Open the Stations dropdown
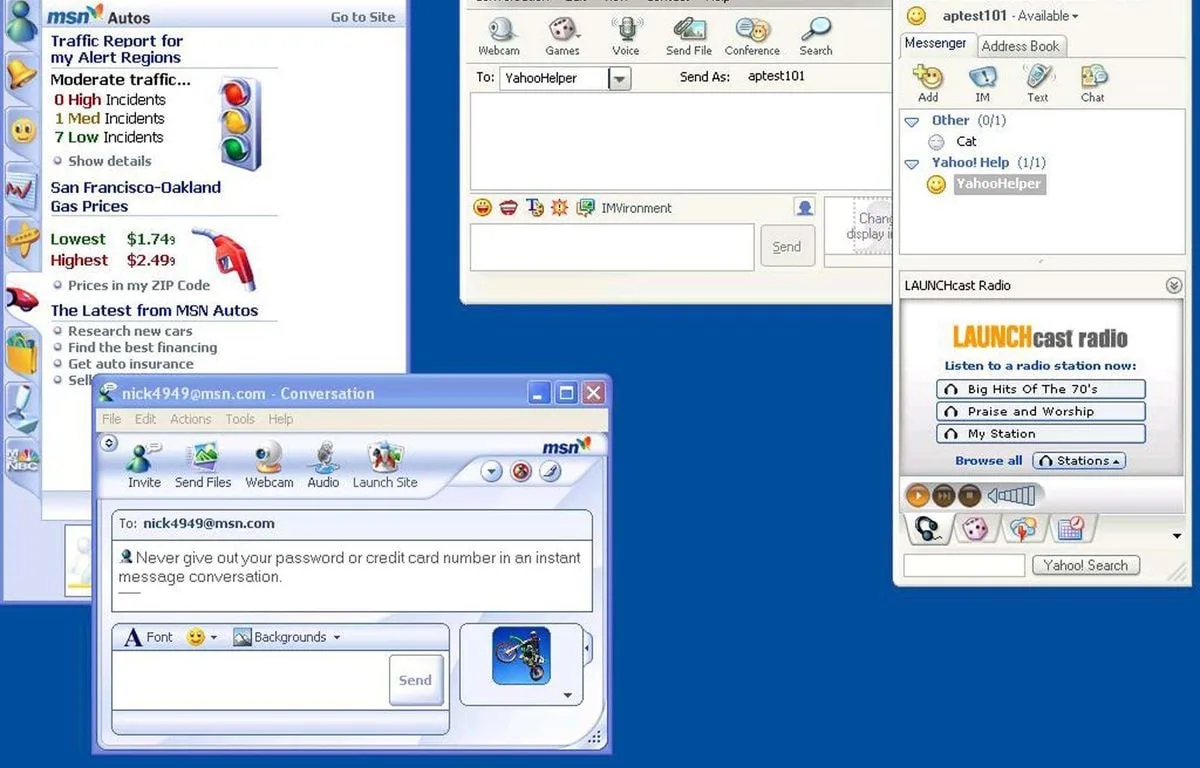The image size is (1200, 768). [1080, 461]
